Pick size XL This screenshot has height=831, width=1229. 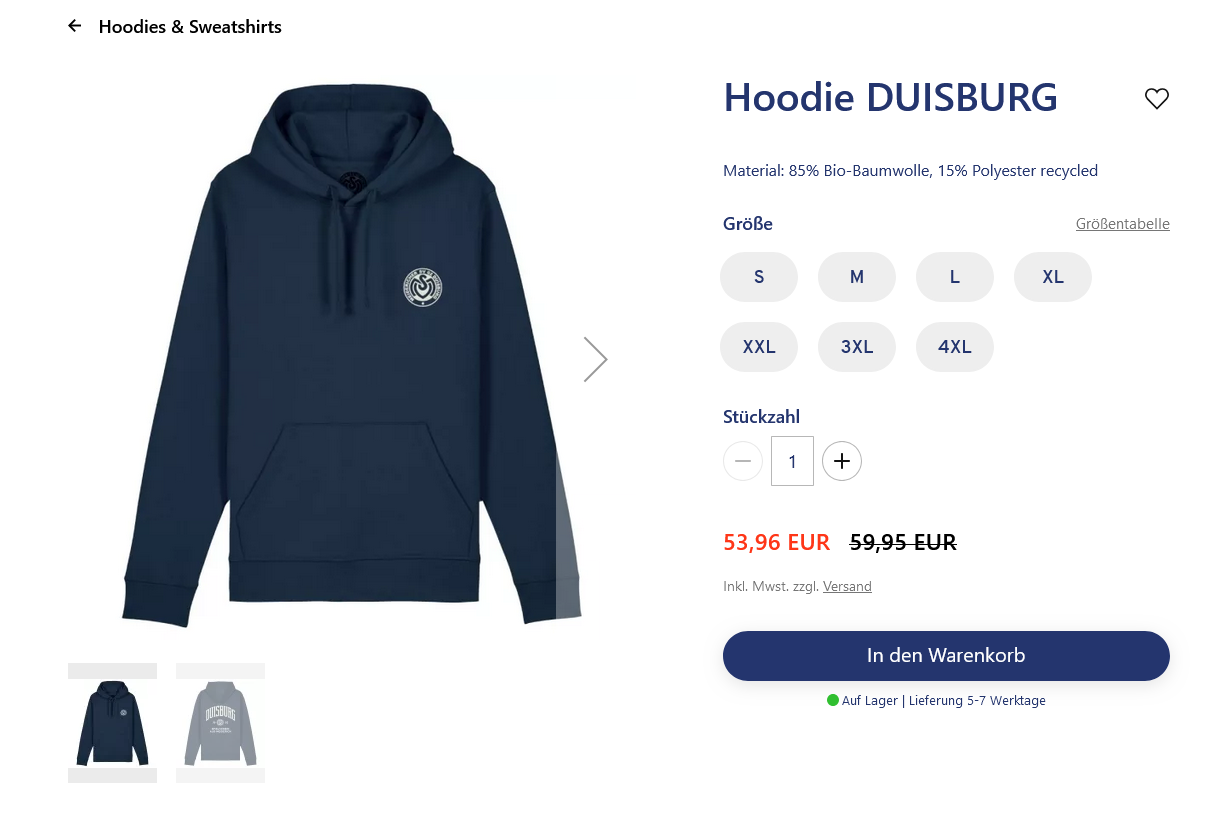pos(1053,277)
